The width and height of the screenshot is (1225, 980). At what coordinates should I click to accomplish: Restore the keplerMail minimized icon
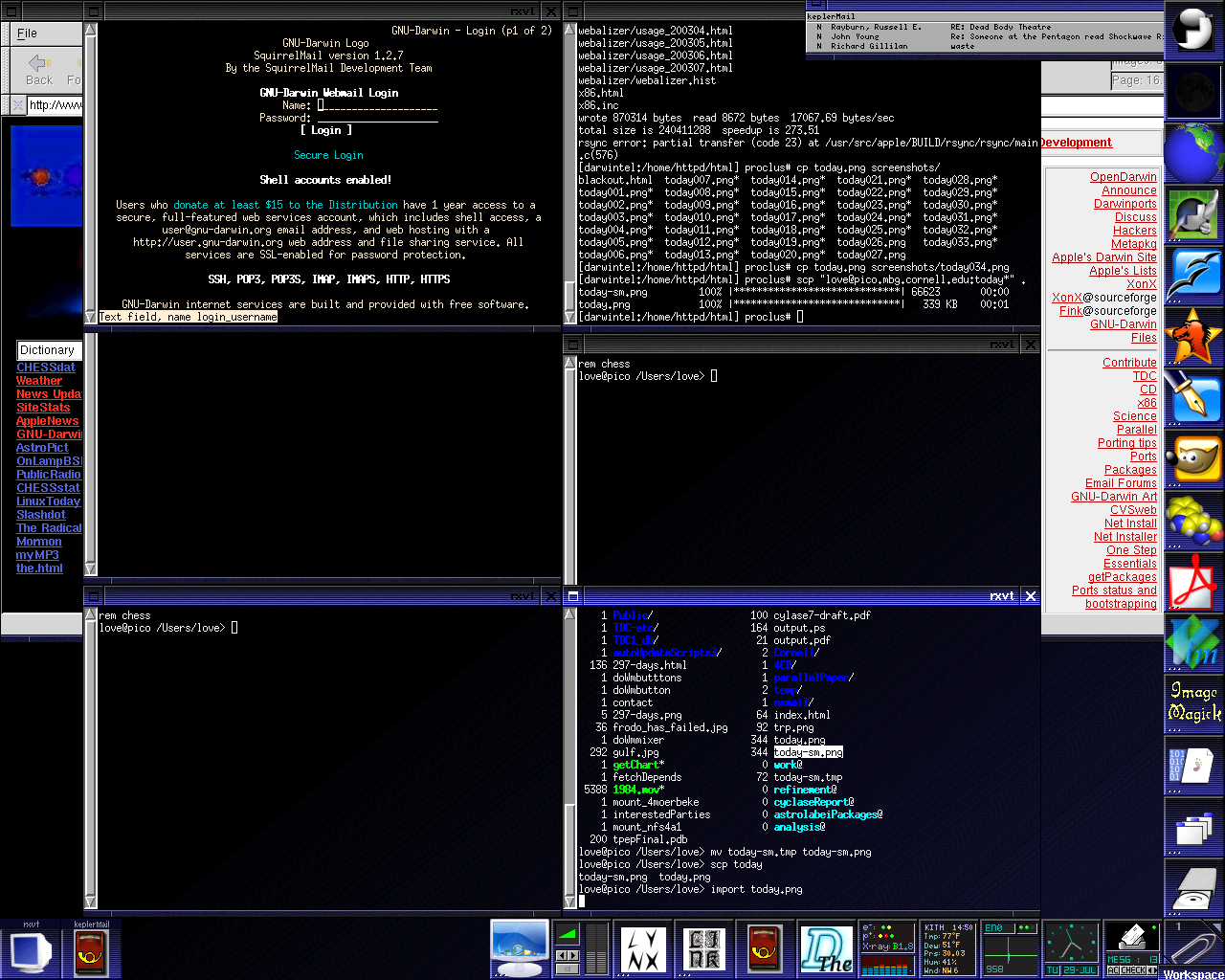tap(92, 949)
